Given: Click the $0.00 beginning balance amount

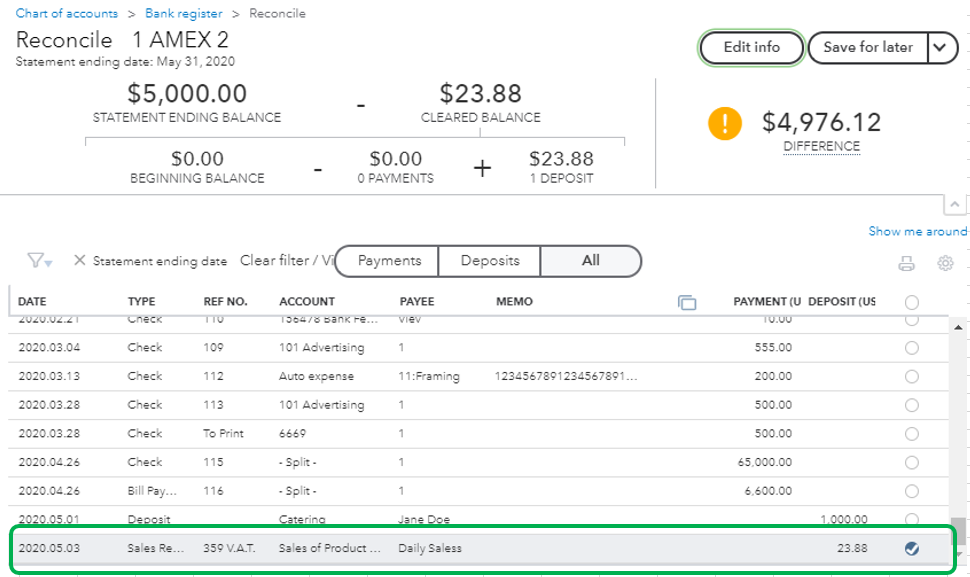Looking at the screenshot, I should [x=197, y=159].
